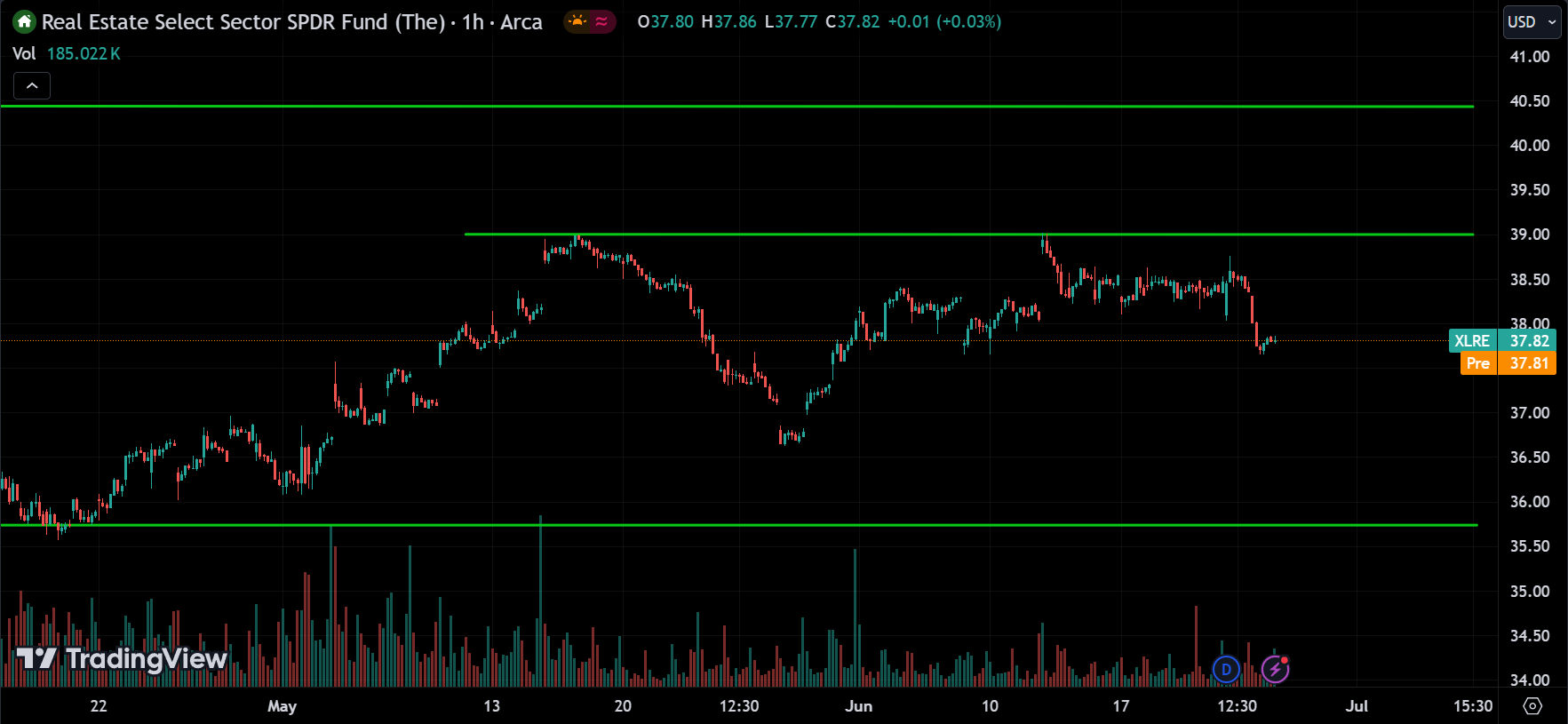
Task: Click the 36.00 price scale label
Action: pos(1530,502)
